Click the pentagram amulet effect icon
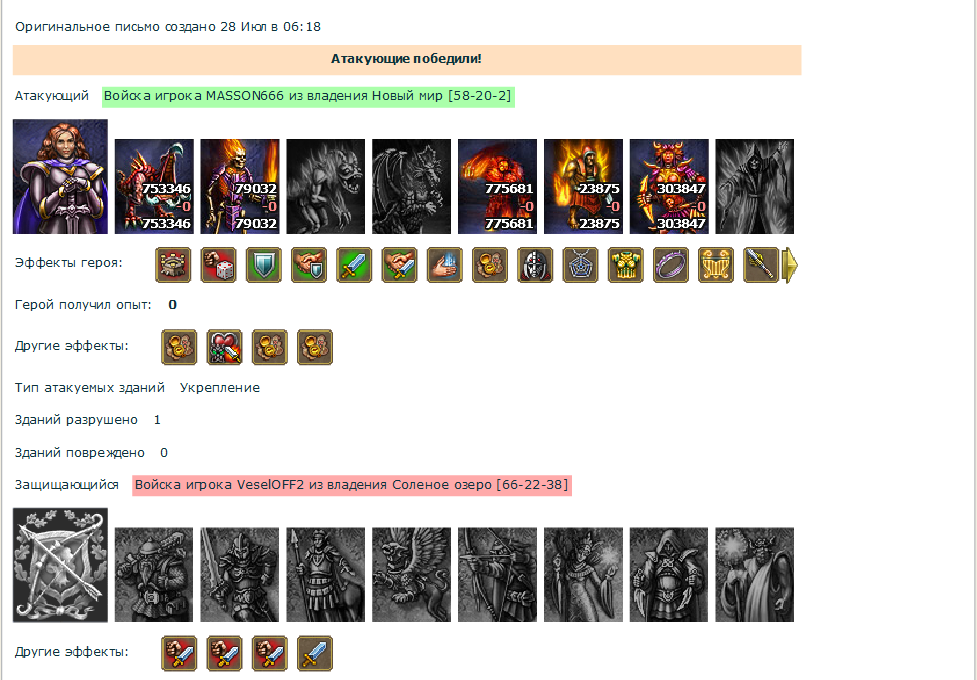 pos(580,265)
